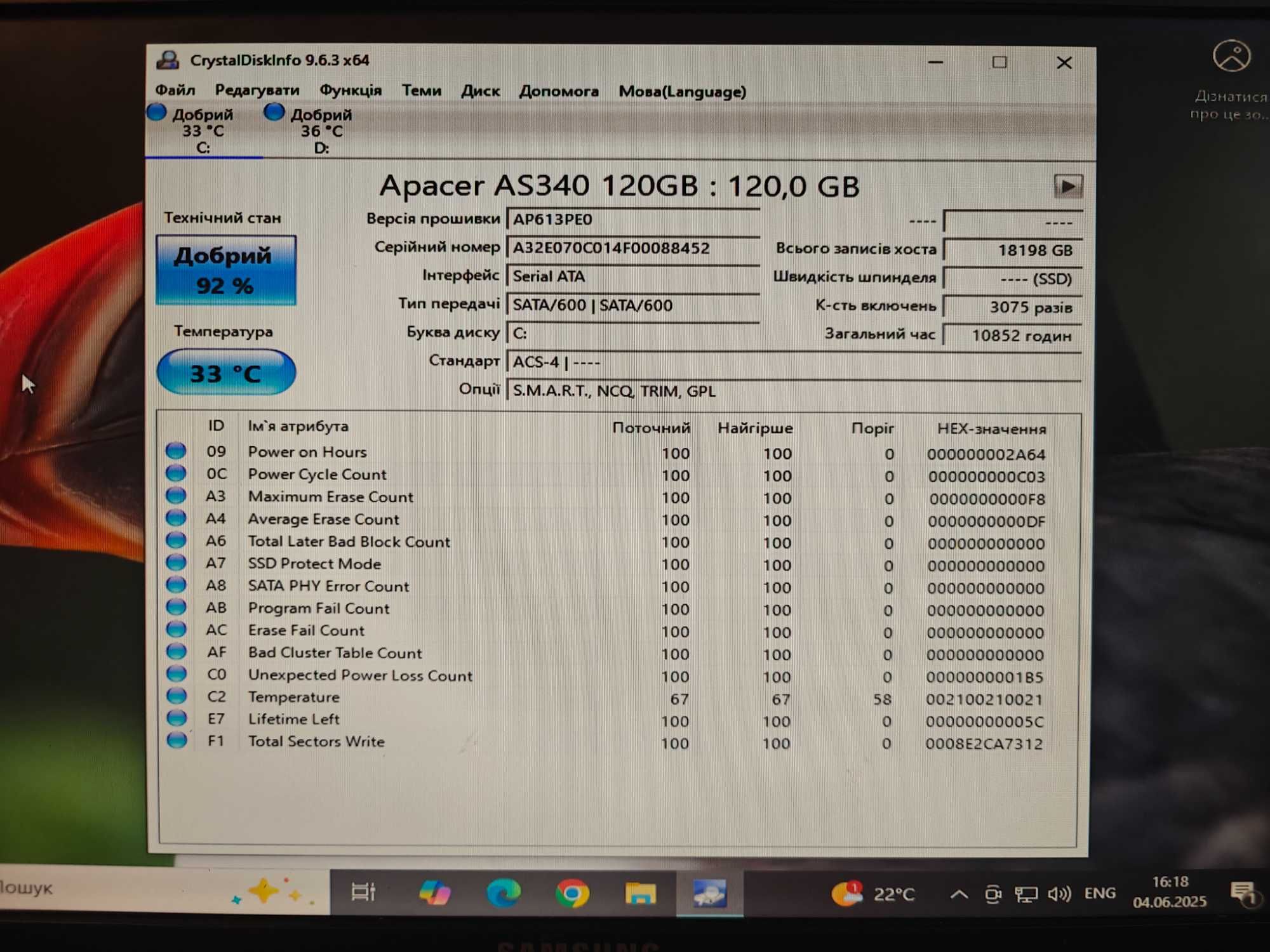This screenshot has height=952, width=1270.
Task: Click the status circle for Power Cycle Count
Action: tap(176, 473)
